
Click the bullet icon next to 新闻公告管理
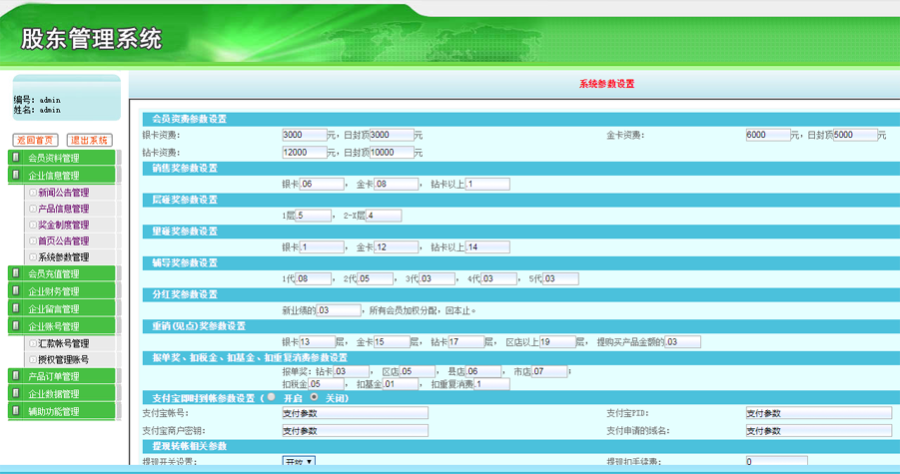[33, 192]
